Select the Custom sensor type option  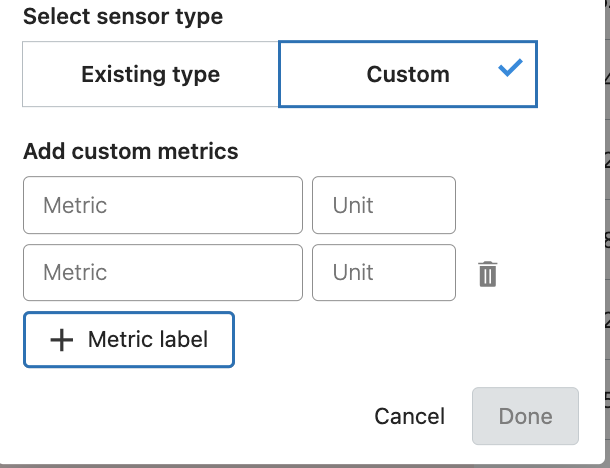(408, 74)
